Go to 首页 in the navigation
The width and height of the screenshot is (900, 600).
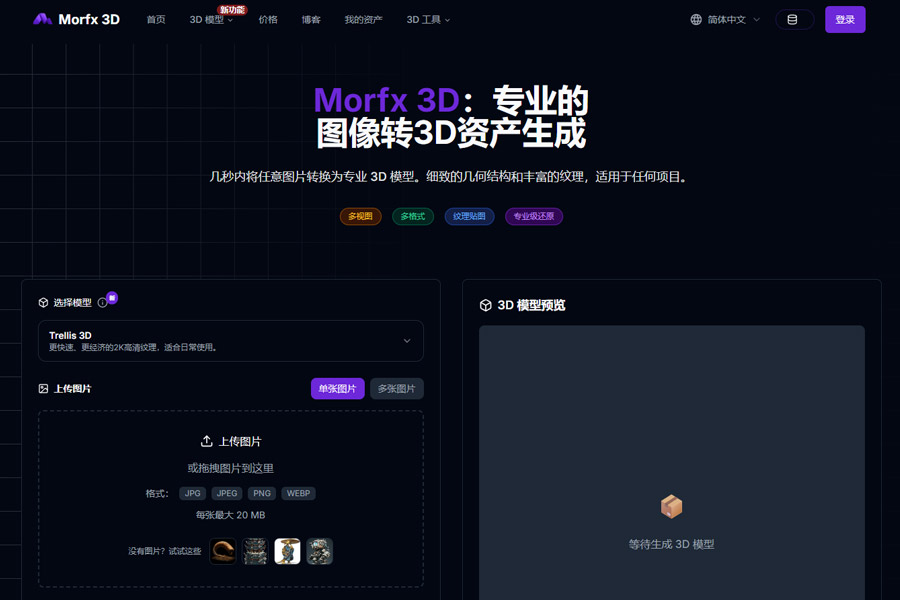pos(156,20)
